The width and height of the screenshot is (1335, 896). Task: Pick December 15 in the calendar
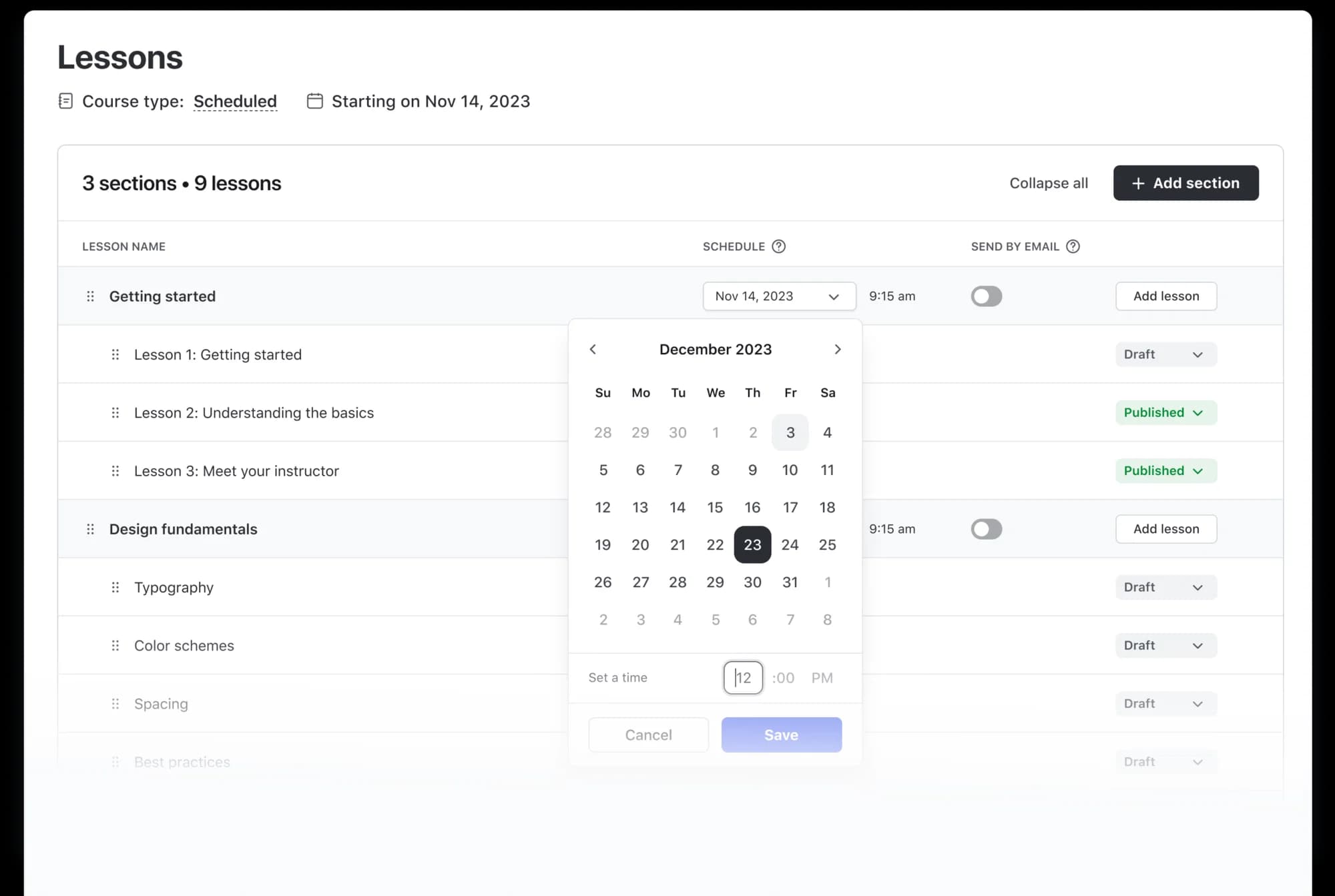715,507
